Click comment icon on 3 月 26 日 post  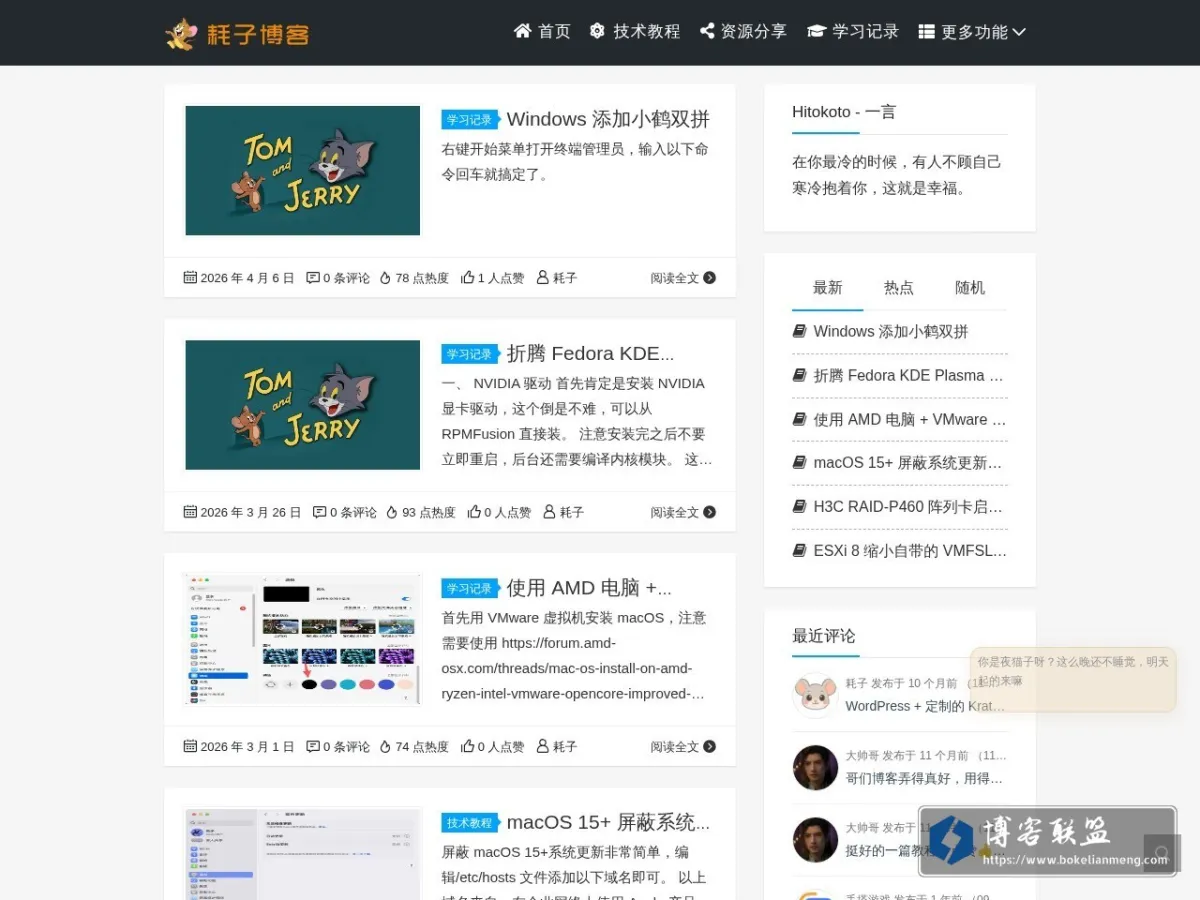[319, 512]
